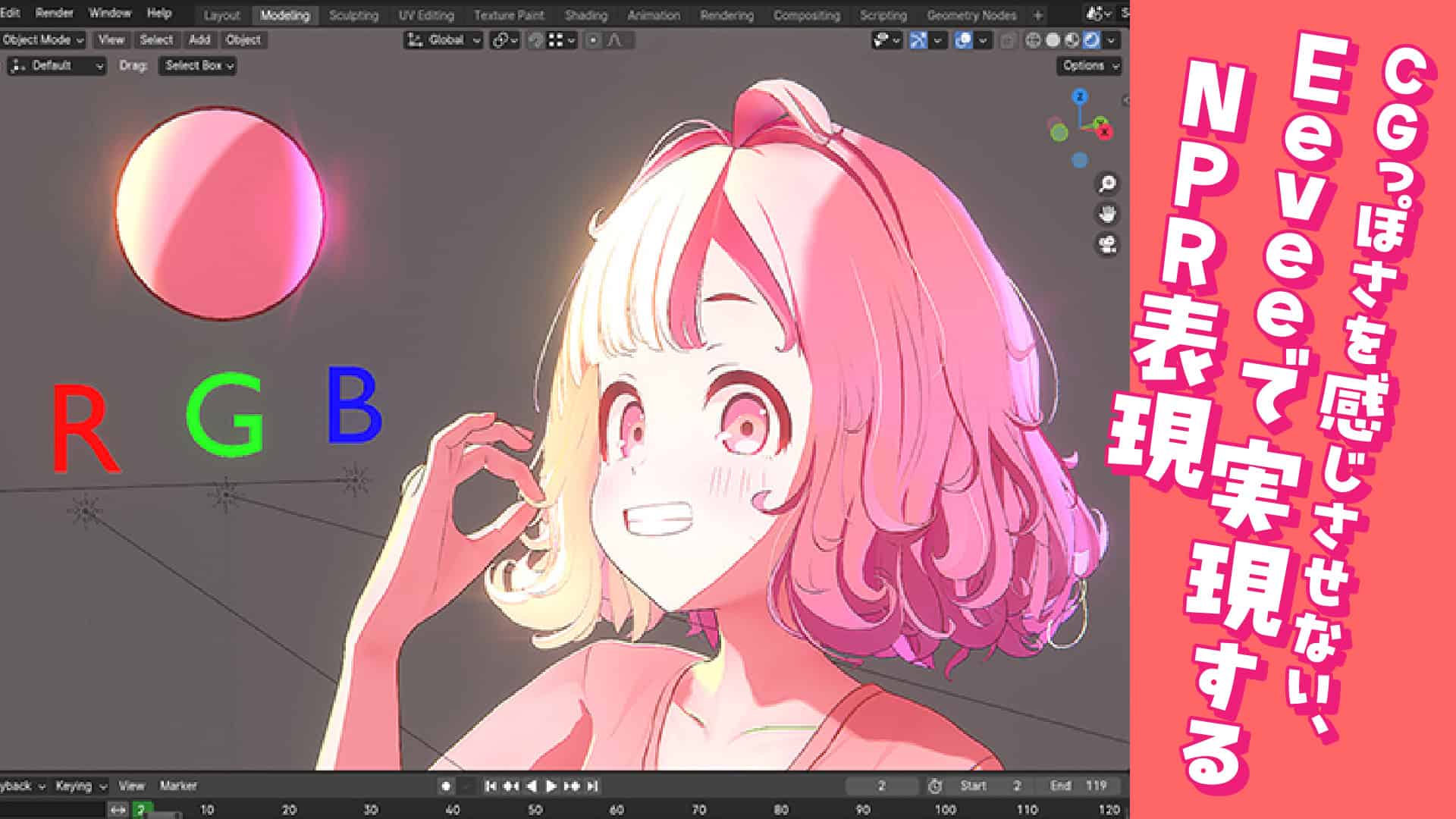Image resolution: width=1456 pixels, height=819 pixels.
Task: Open the Global transform orientation dropdown
Action: pyautogui.click(x=444, y=40)
